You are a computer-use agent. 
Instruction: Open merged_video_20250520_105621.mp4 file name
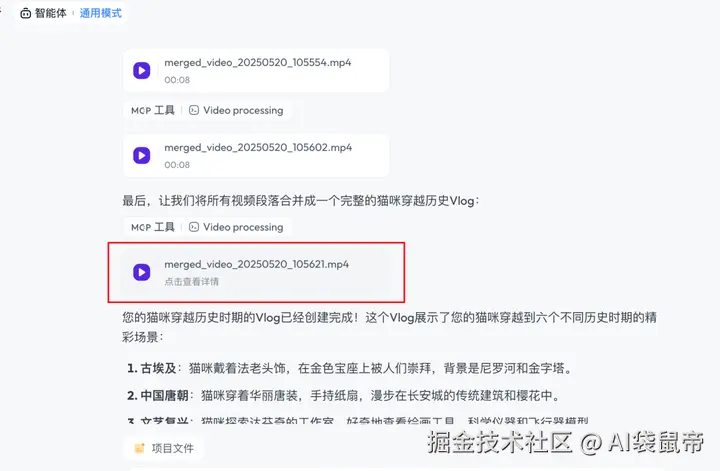coord(257,264)
